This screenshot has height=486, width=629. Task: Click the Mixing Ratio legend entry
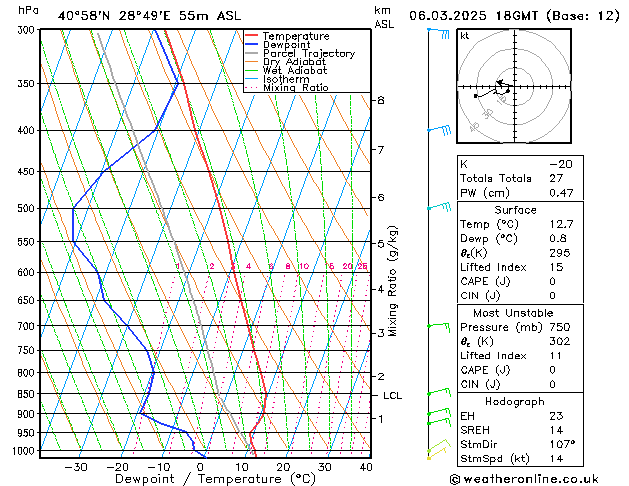295,88
